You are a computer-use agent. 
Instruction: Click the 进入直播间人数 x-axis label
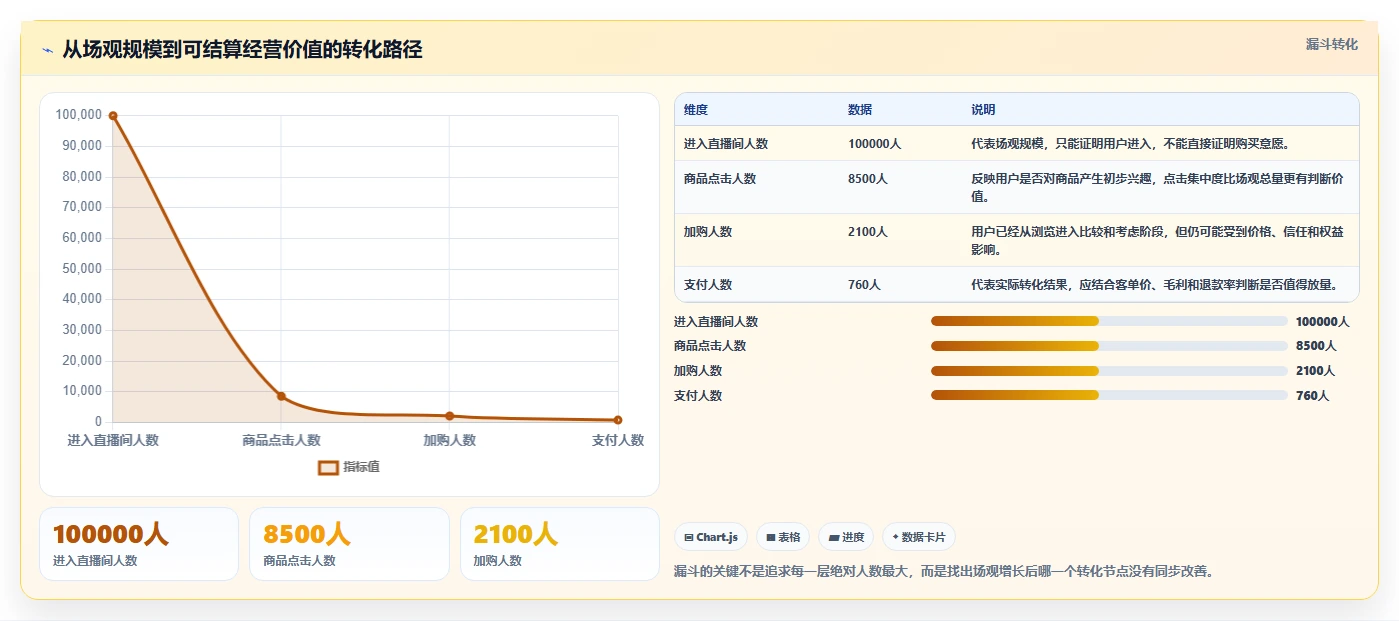click(113, 440)
